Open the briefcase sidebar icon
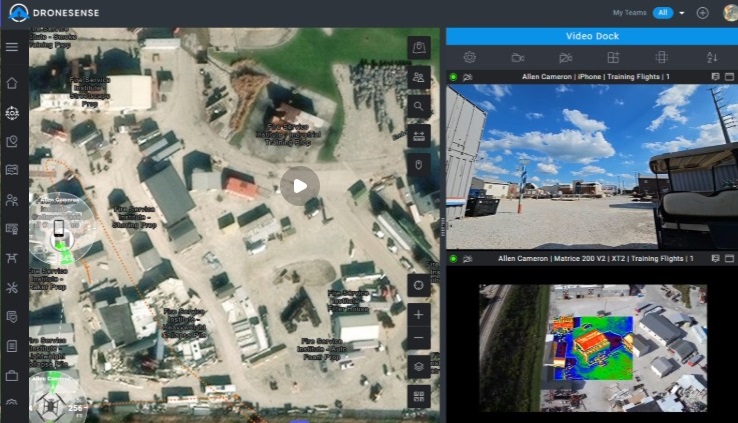This screenshot has height=423, width=738. [x=12, y=375]
